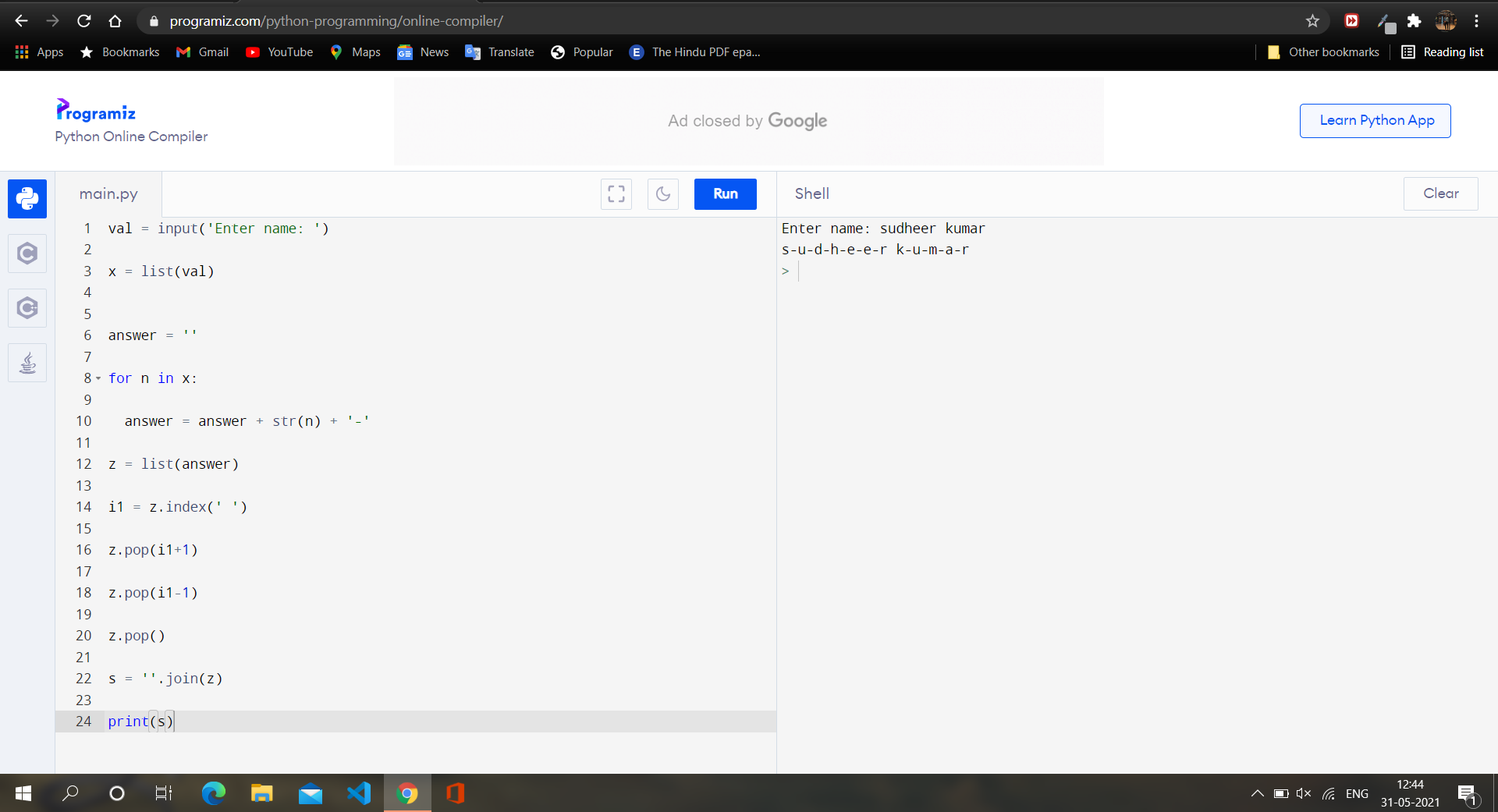Open the Other bookmarks folder
This screenshot has height=812, width=1498.
click(1324, 52)
